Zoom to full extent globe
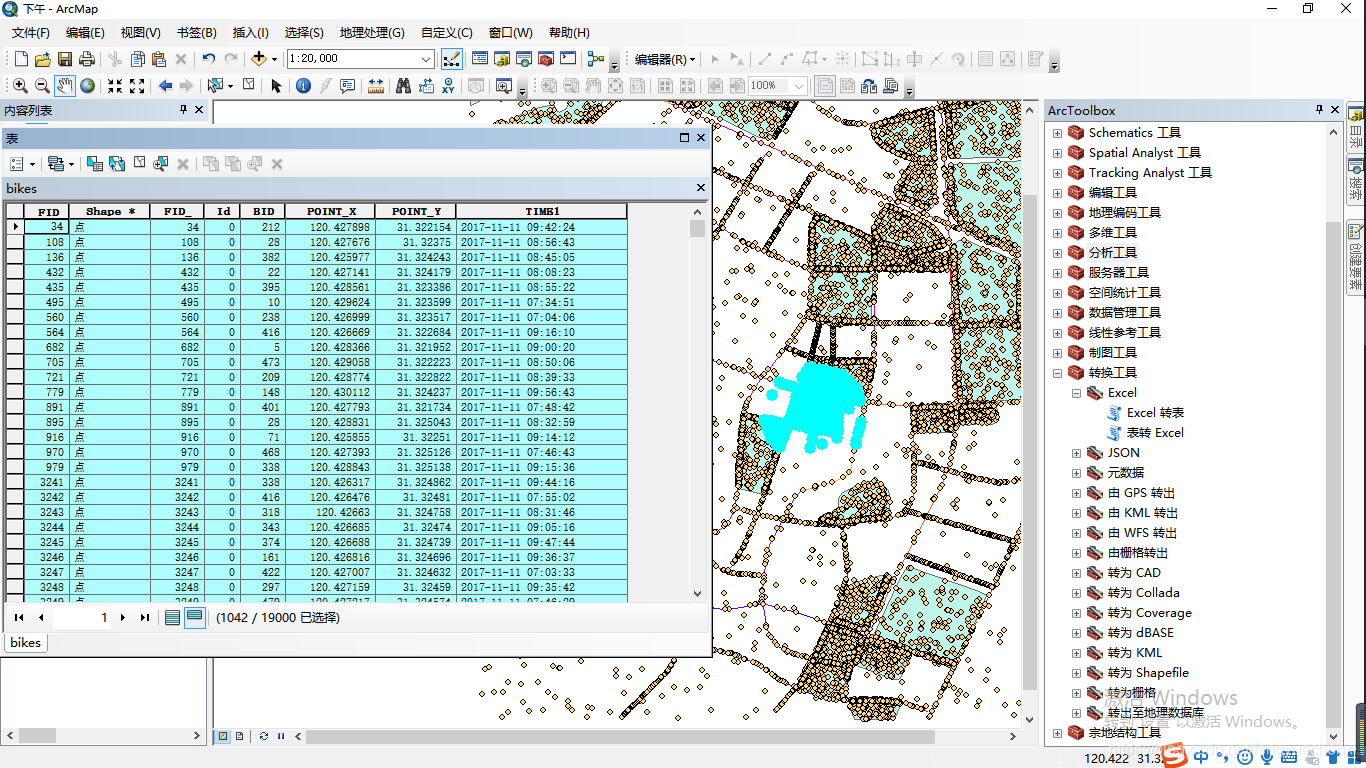1366x768 pixels. [88, 86]
